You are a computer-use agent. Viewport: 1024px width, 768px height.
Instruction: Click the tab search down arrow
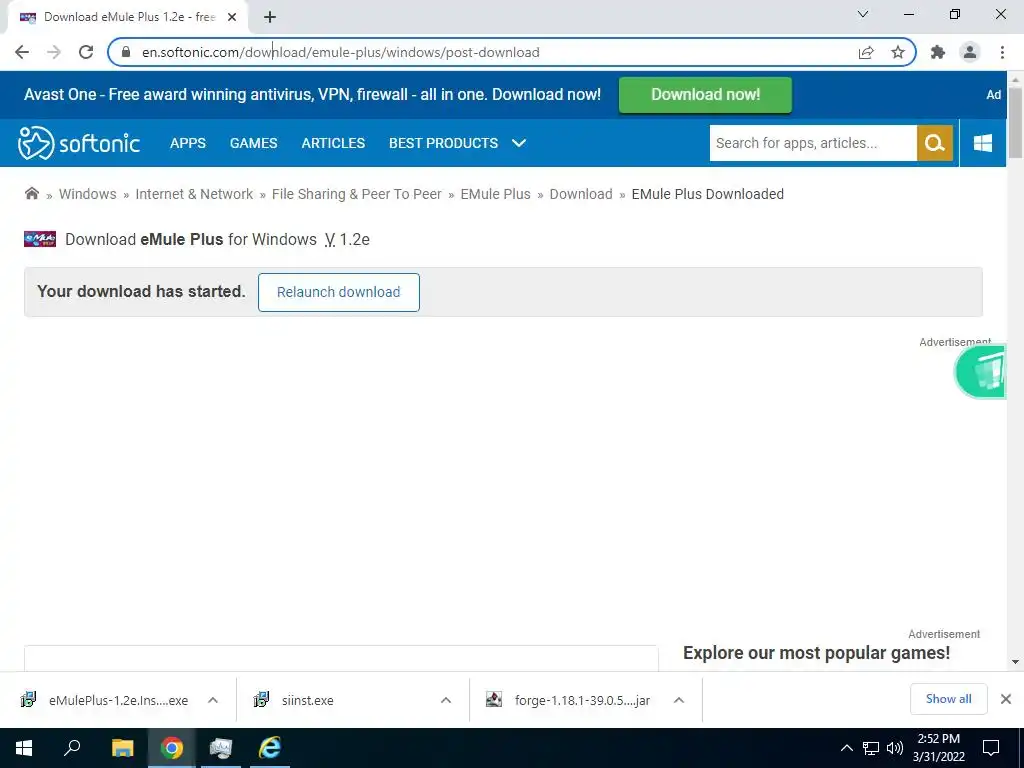863,14
